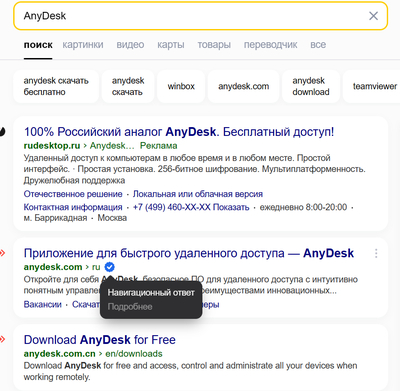The width and height of the screenshot is (400, 391).
Task: Click the Реклама label
Action: pos(158,146)
